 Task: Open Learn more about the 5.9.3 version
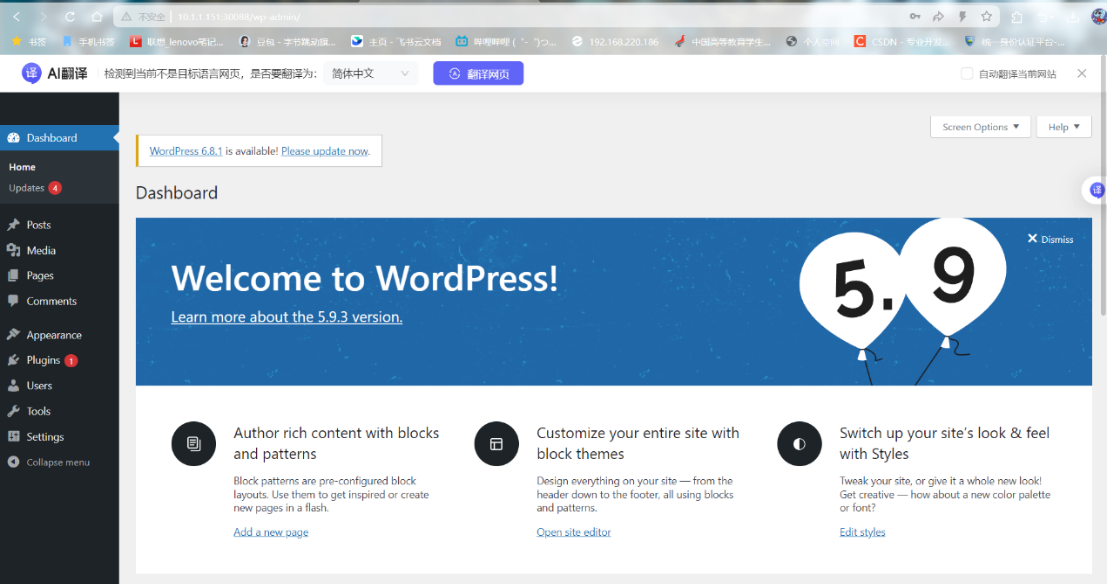point(286,317)
